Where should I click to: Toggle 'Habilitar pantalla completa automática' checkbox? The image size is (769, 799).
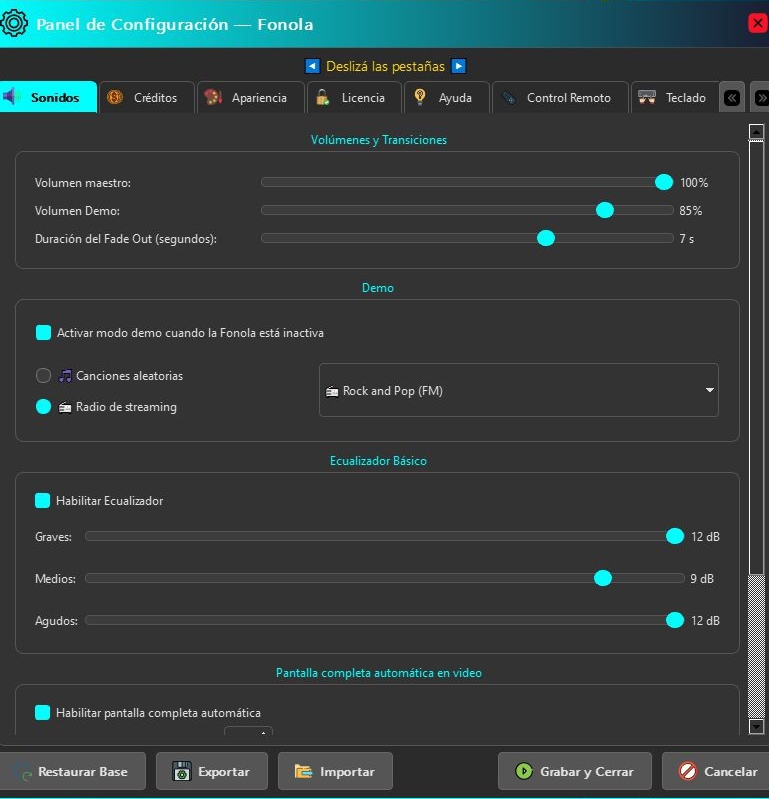pyautogui.click(x=42, y=712)
